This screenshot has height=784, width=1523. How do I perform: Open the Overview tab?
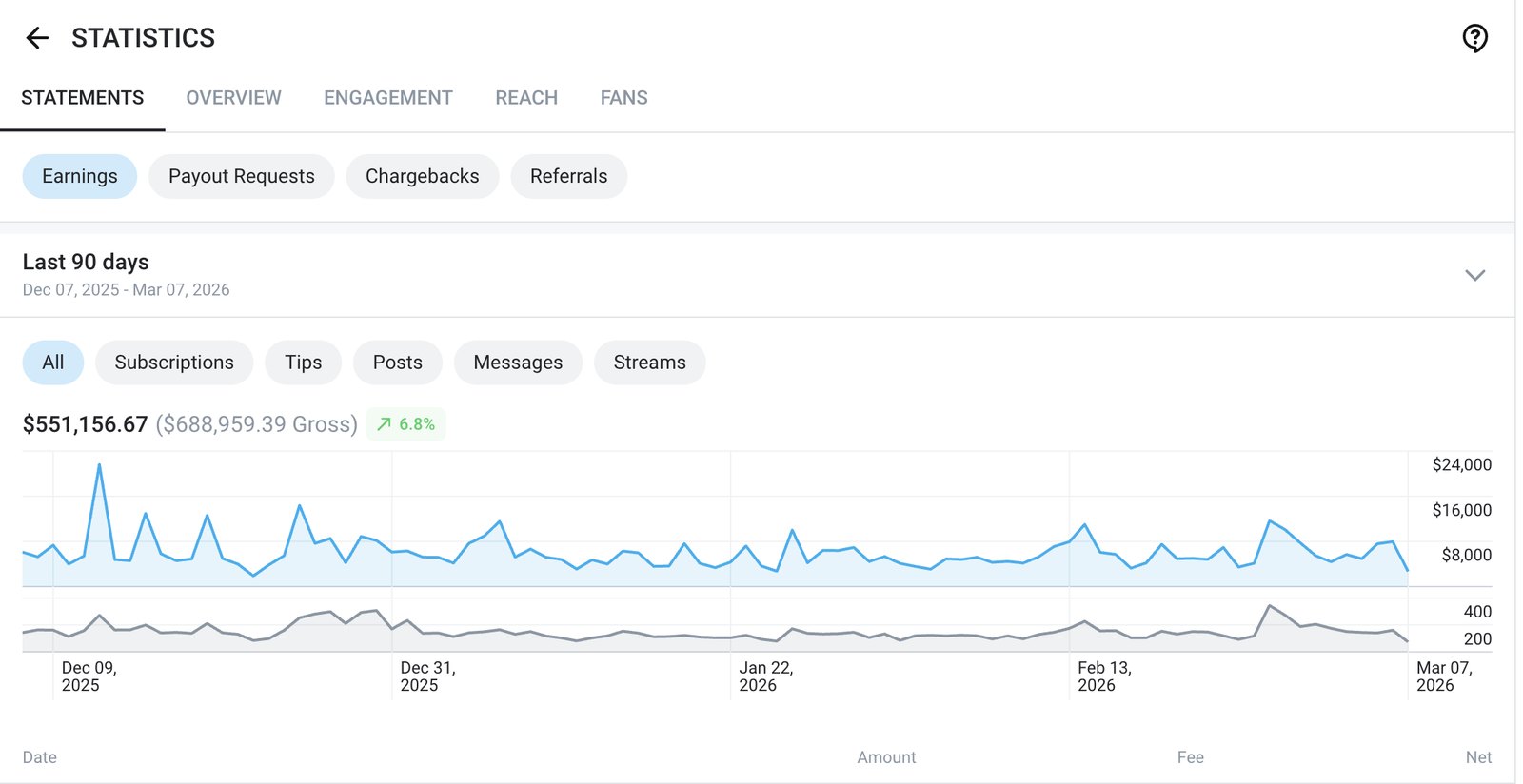[233, 98]
